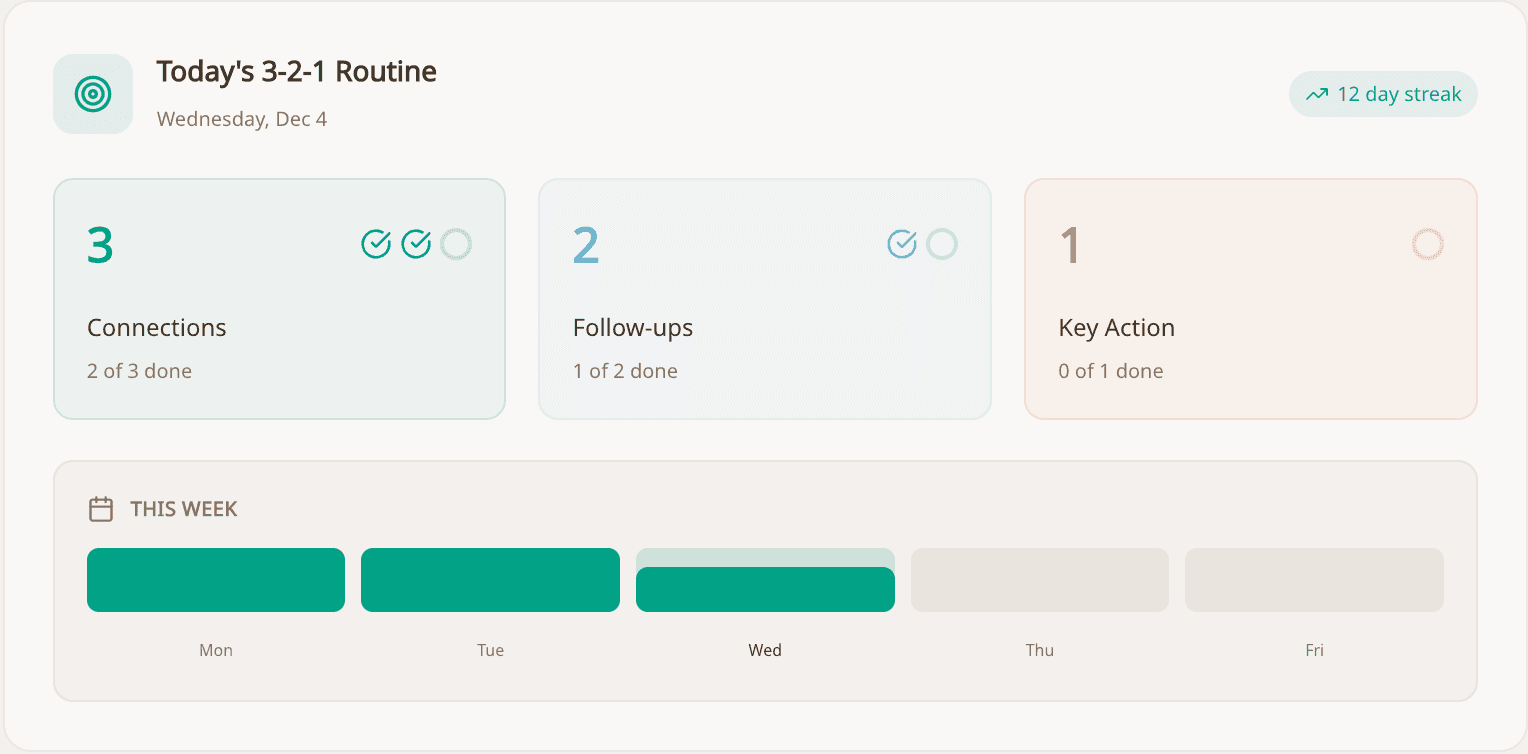Toggle the second completed Connections check circle
1528x754 pixels.
click(416, 243)
